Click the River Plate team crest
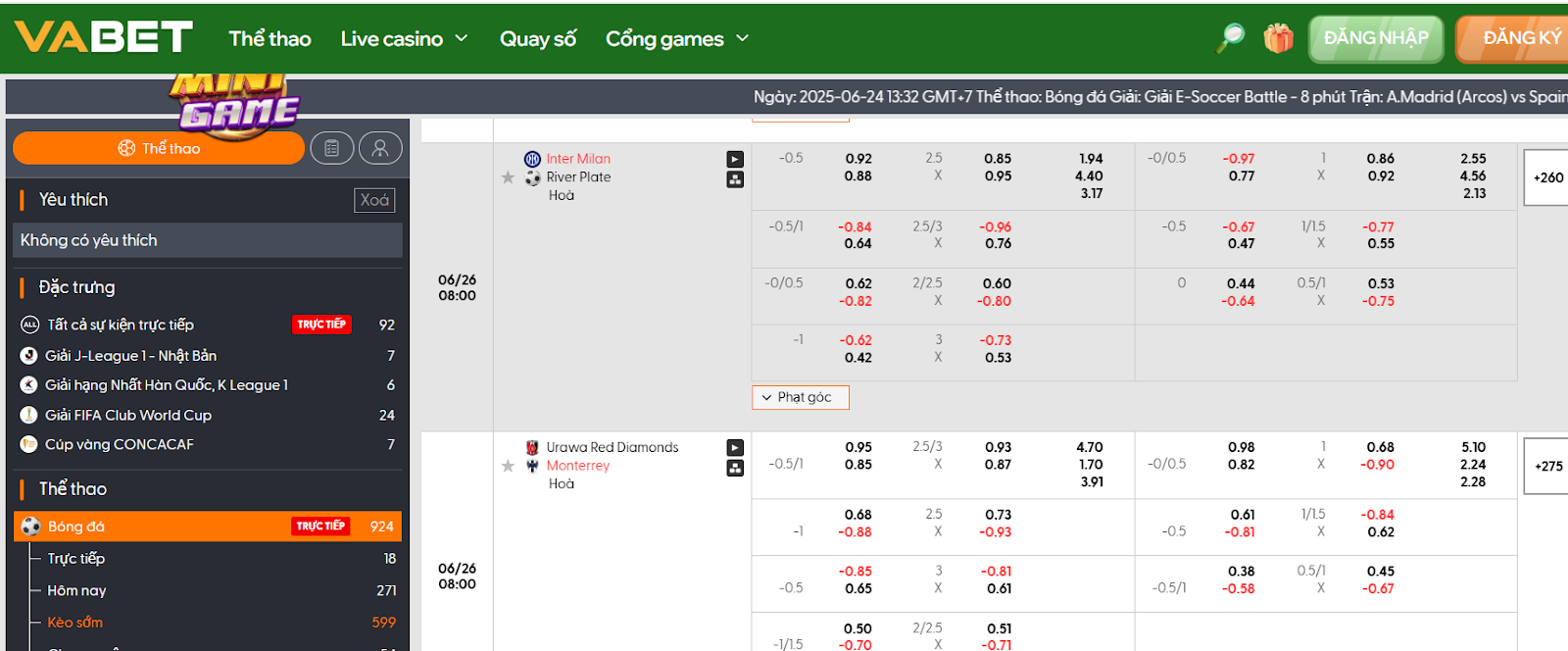The width and height of the screenshot is (1568, 651). click(x=532, y=177)
